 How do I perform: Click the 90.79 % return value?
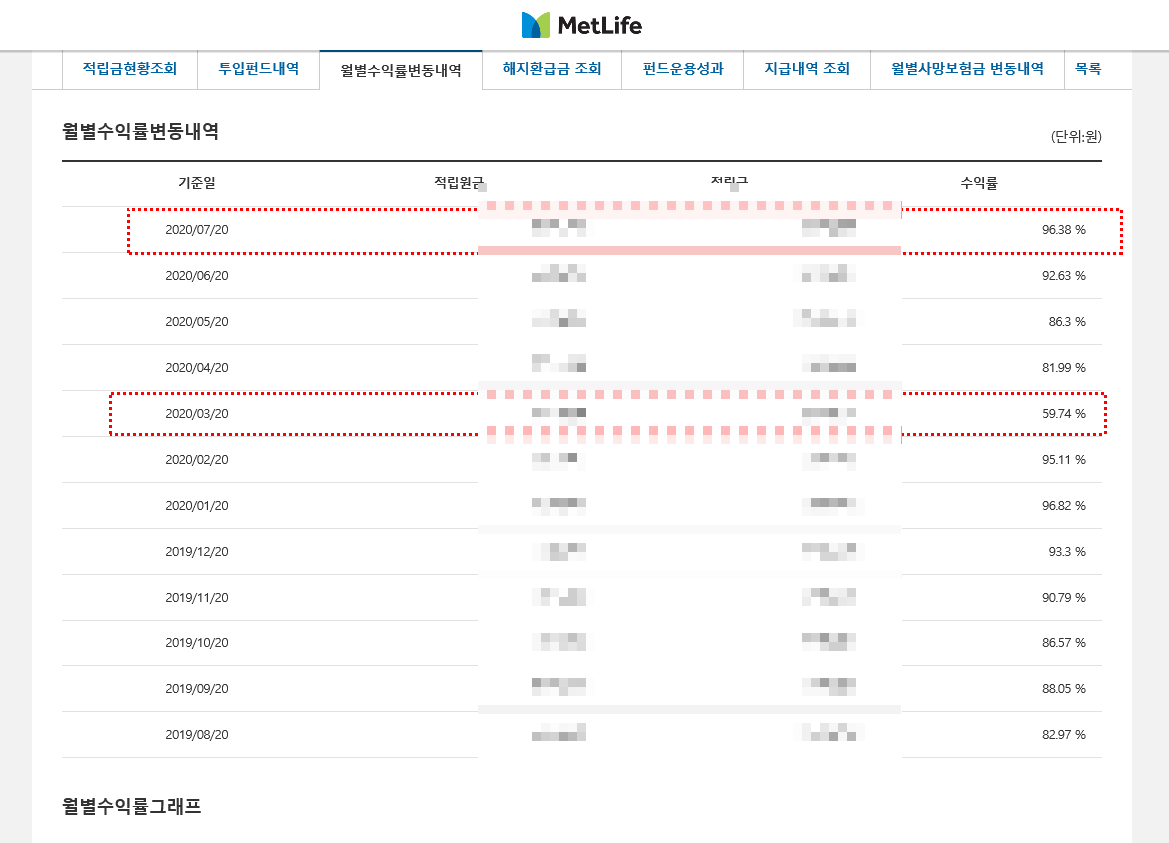tap(1064, 598)
